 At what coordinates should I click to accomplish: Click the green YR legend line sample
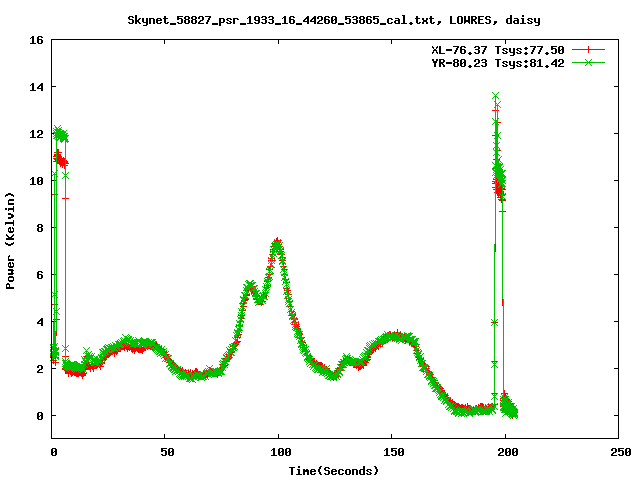point(588,62)
